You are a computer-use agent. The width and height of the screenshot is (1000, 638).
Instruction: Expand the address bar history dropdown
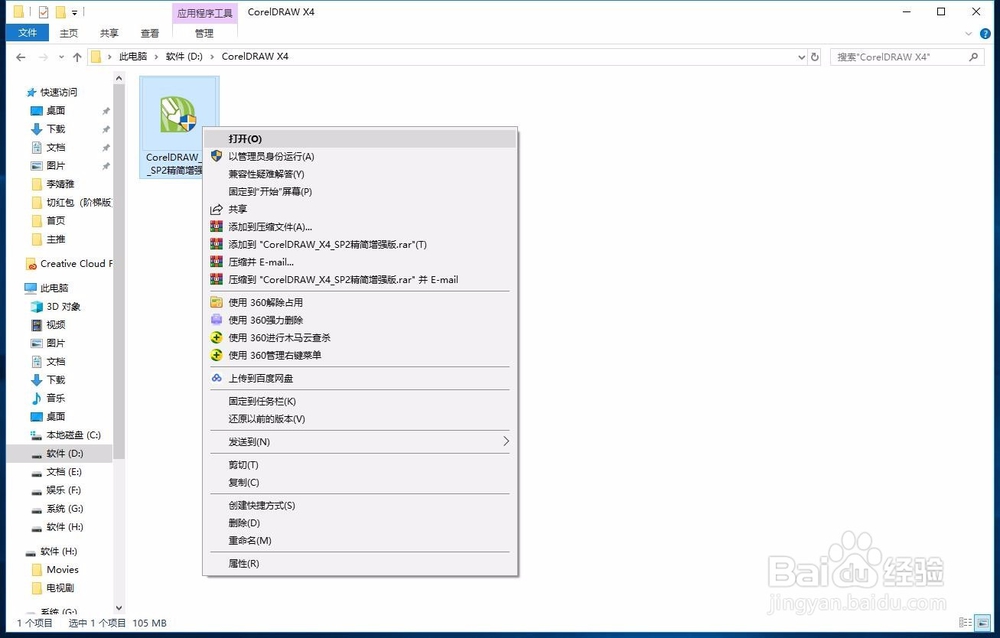point(802,57)
